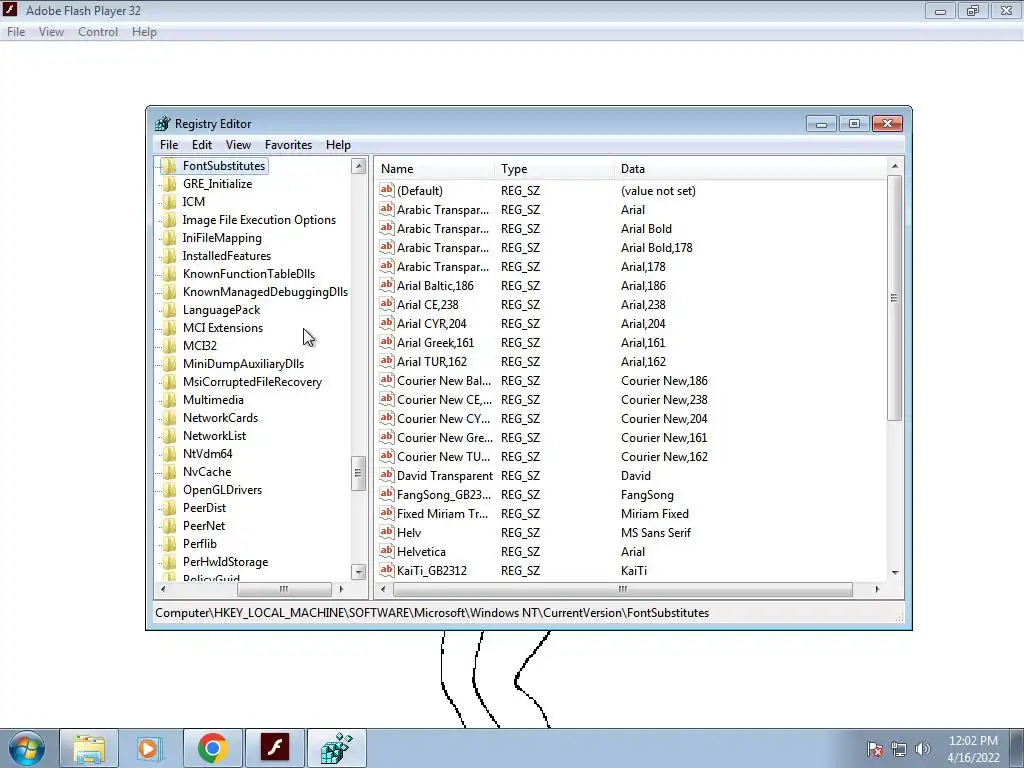Click the folder icon beside NetworkCards
The image size is (1024, 768).
(169, 417)
